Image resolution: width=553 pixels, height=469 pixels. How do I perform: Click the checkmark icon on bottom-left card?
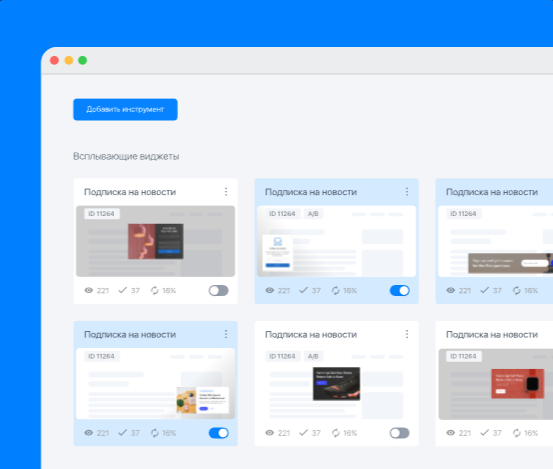tap(122, 433)
